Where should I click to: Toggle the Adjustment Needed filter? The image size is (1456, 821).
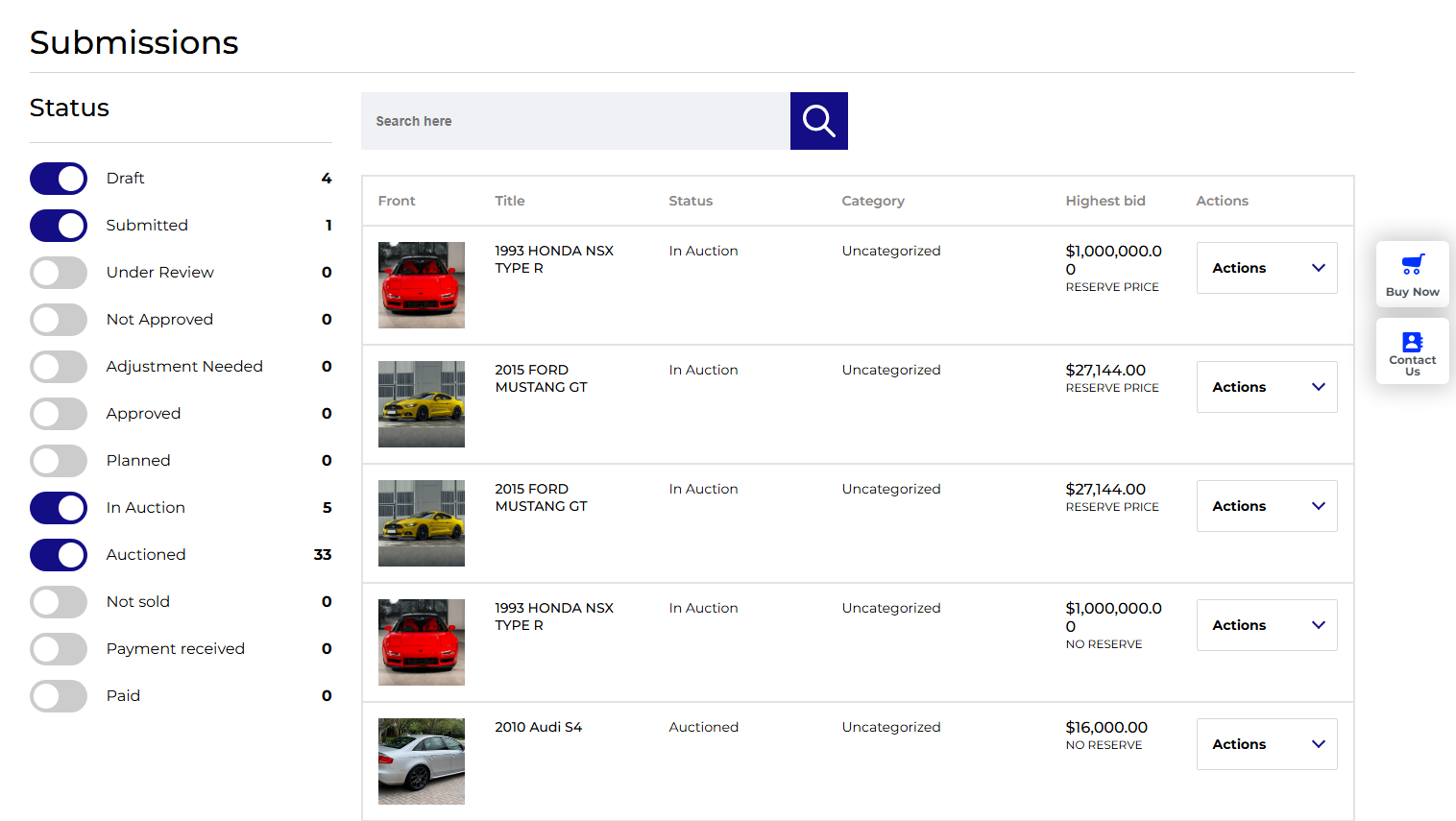tap(59, 367)
